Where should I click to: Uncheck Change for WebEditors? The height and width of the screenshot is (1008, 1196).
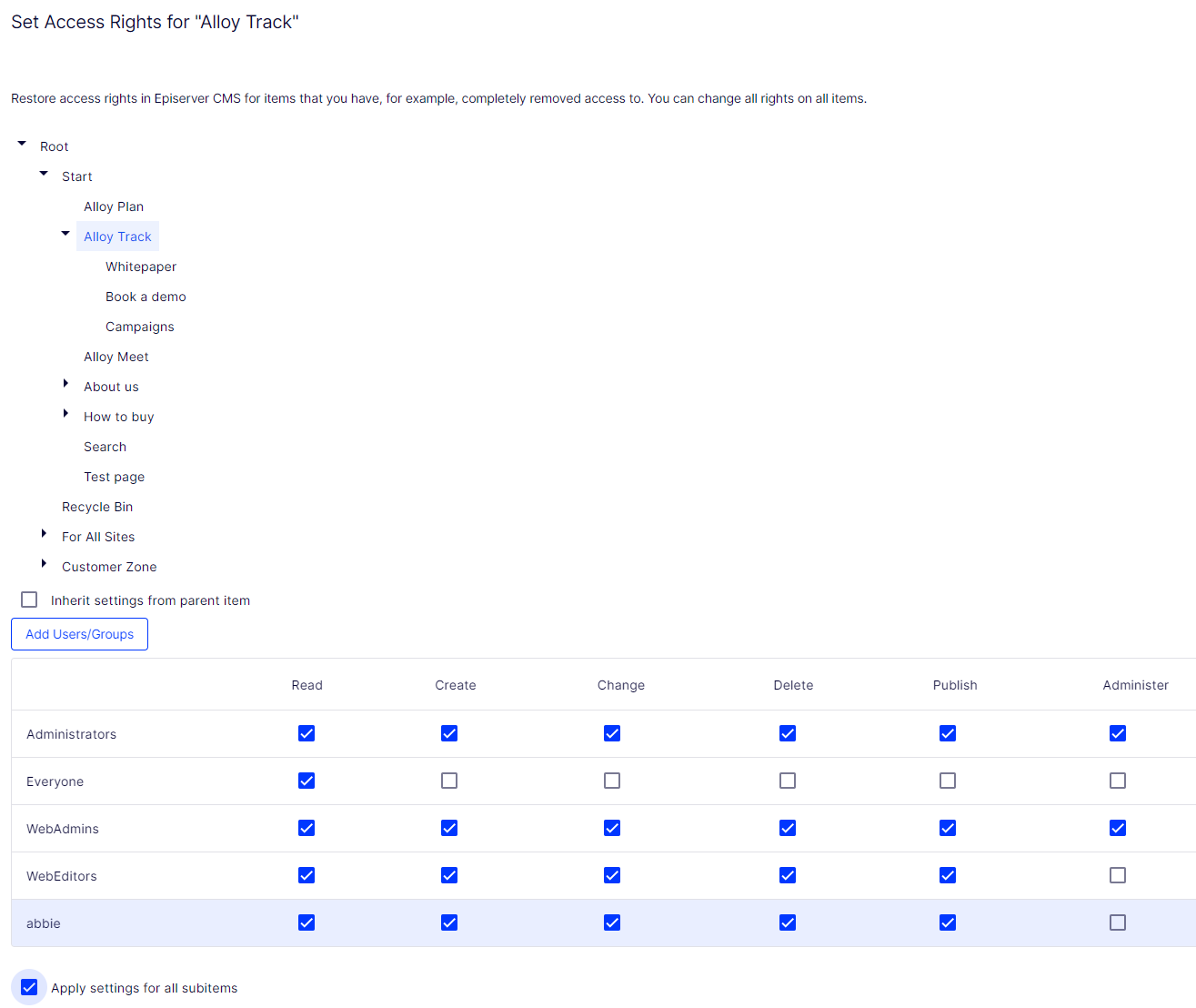612,875
